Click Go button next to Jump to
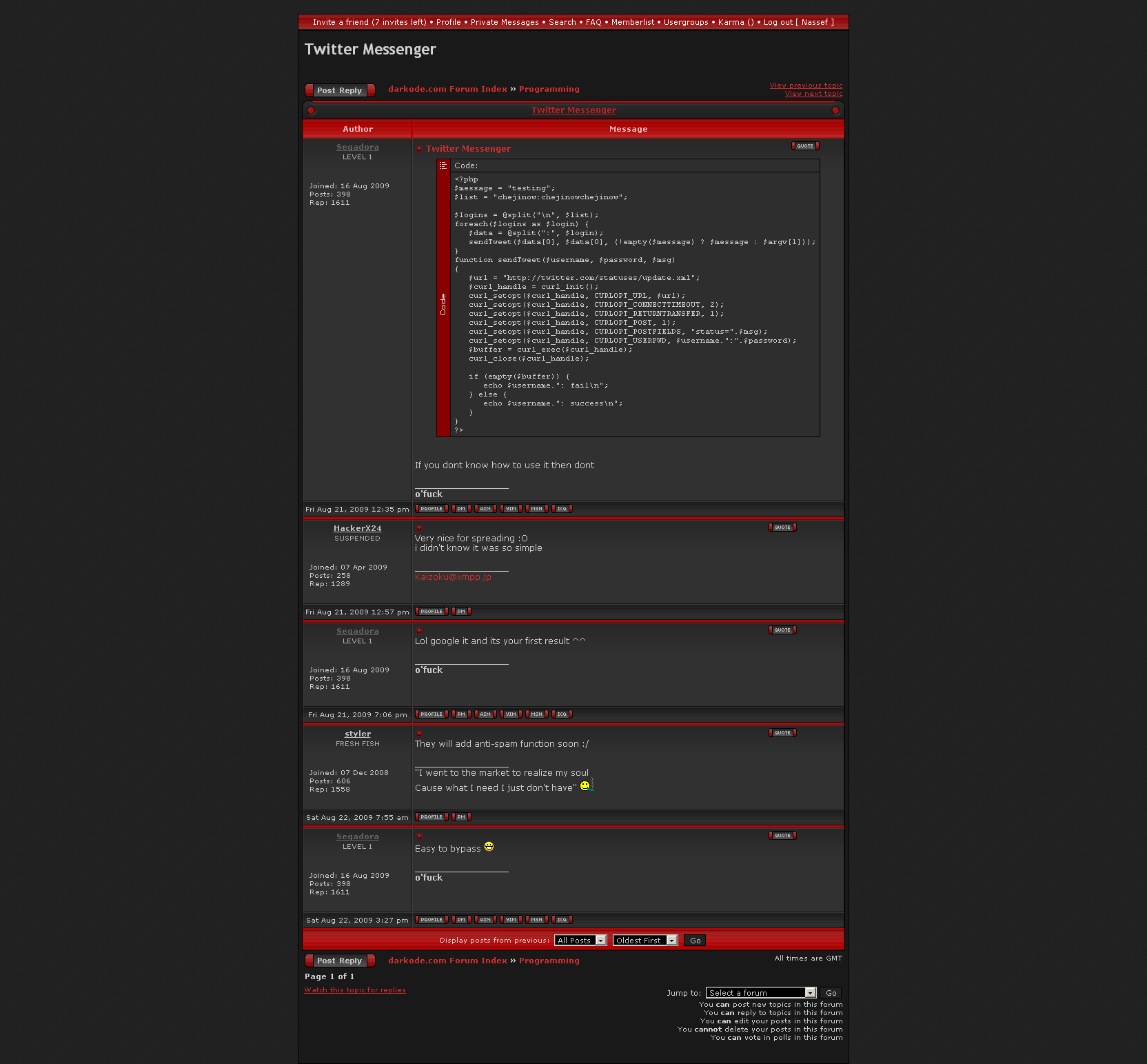 pos(831,993)
